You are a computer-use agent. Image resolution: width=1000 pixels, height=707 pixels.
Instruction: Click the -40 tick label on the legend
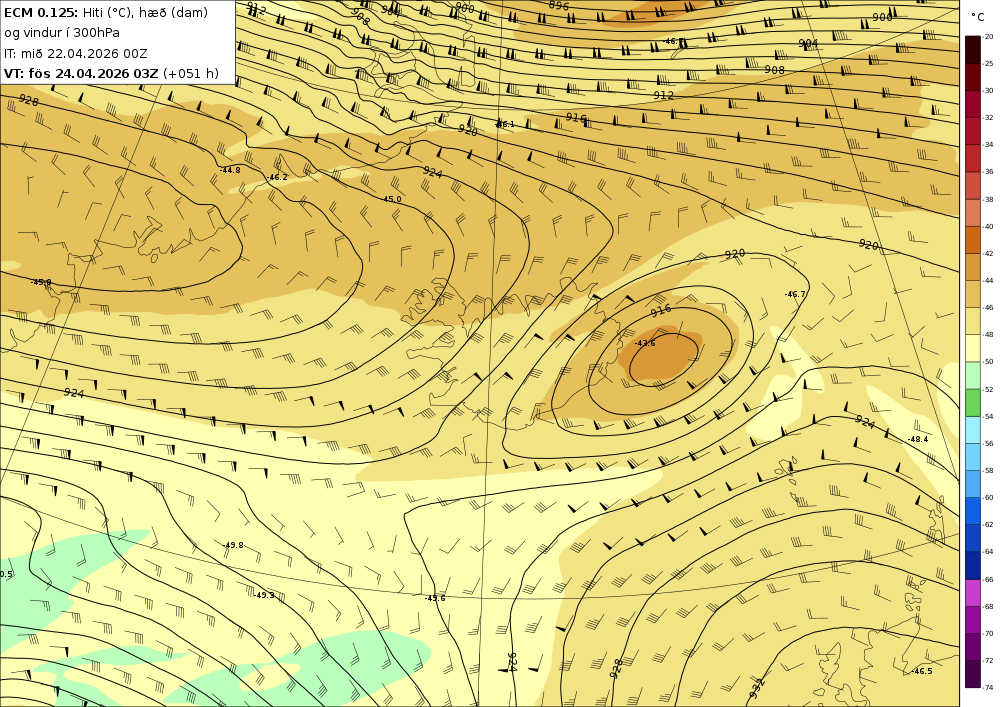point(989,226)
